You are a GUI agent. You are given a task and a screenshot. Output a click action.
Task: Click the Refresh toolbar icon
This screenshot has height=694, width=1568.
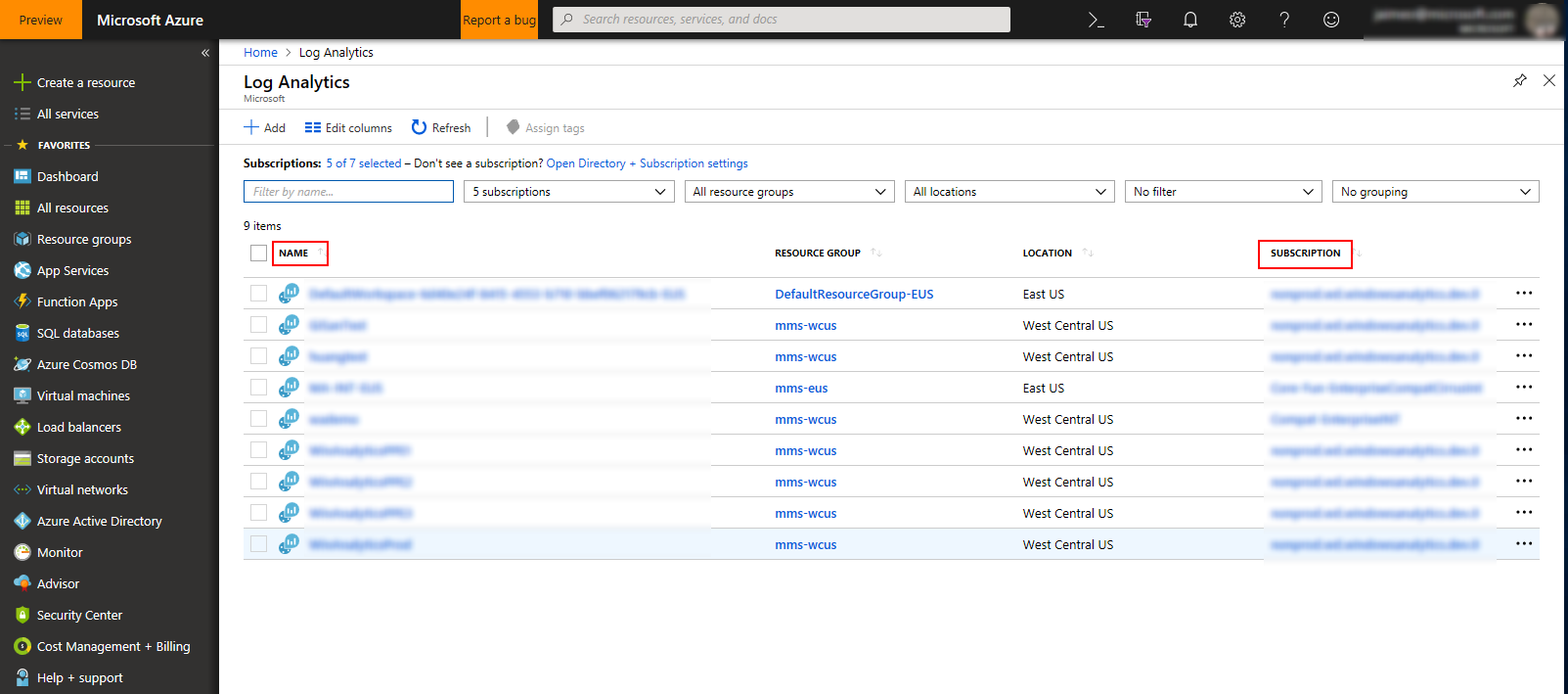(x=441, y=128)
